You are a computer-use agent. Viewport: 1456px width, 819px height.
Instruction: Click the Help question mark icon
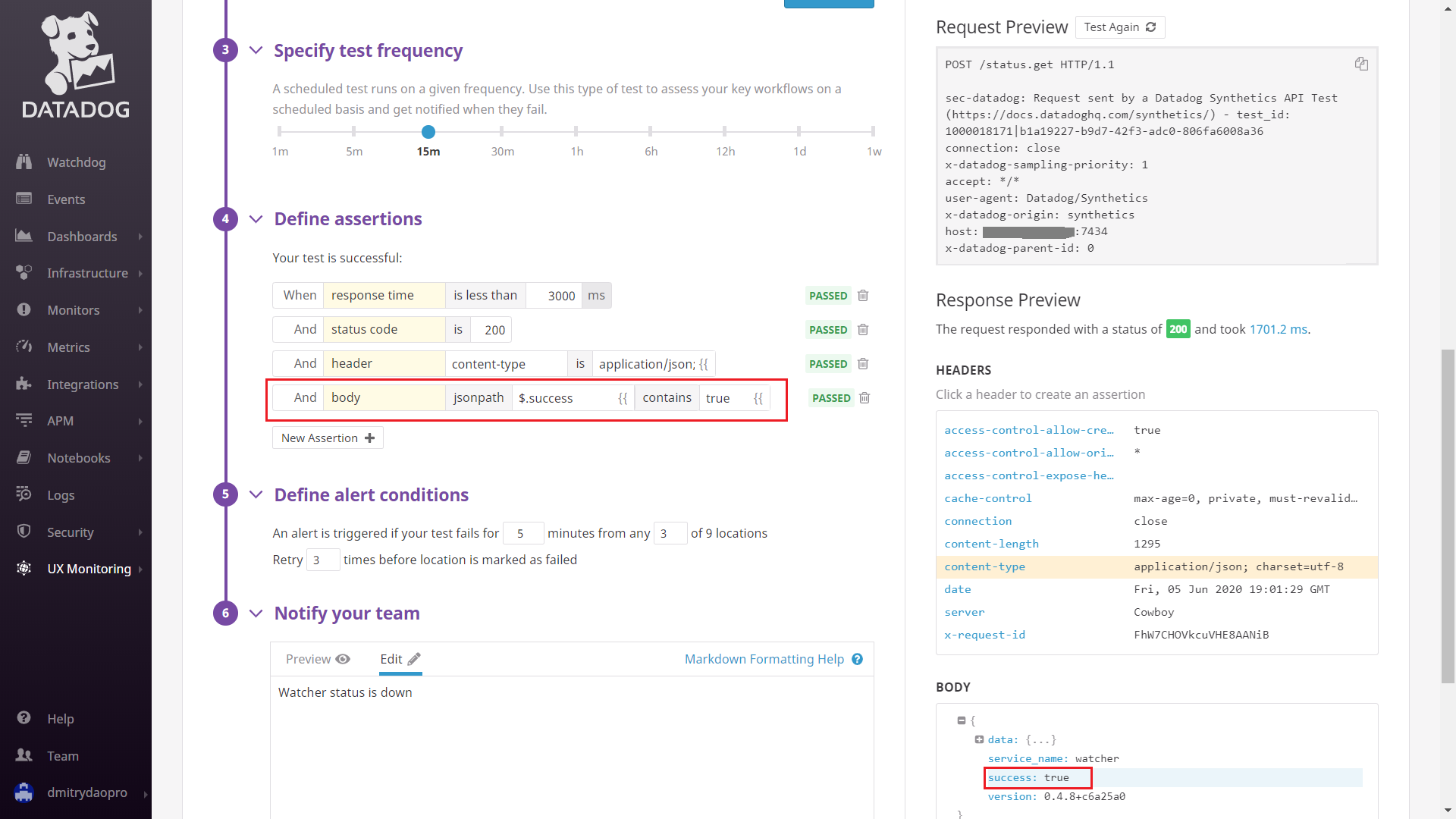click(24, 718)
